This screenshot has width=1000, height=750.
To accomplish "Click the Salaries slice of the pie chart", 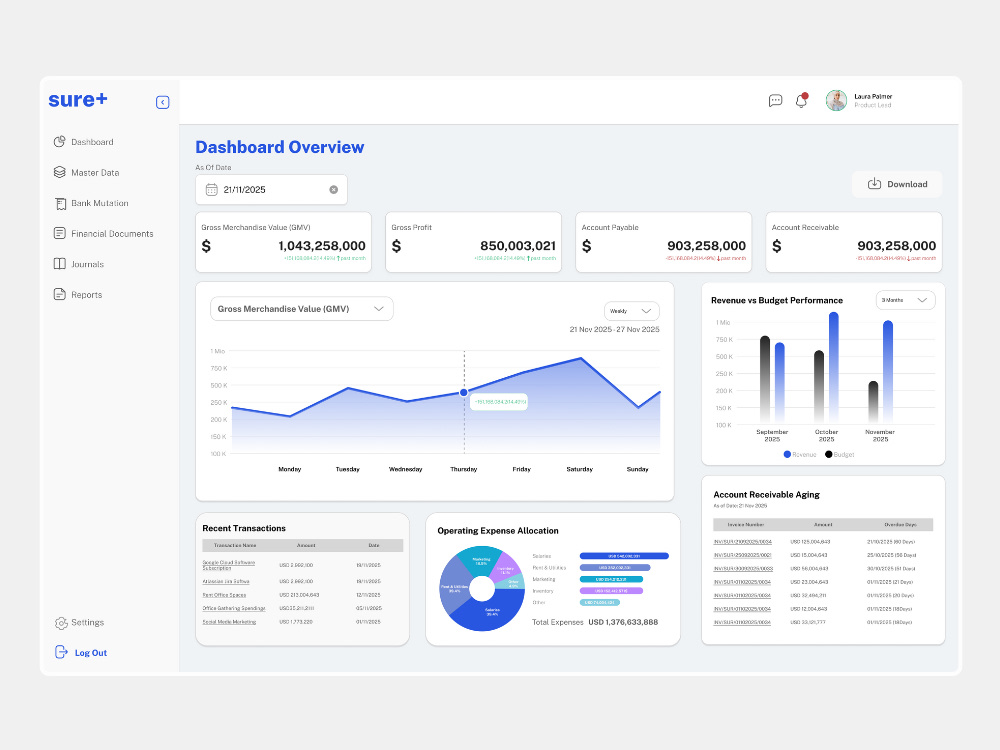I will point(492,612).
